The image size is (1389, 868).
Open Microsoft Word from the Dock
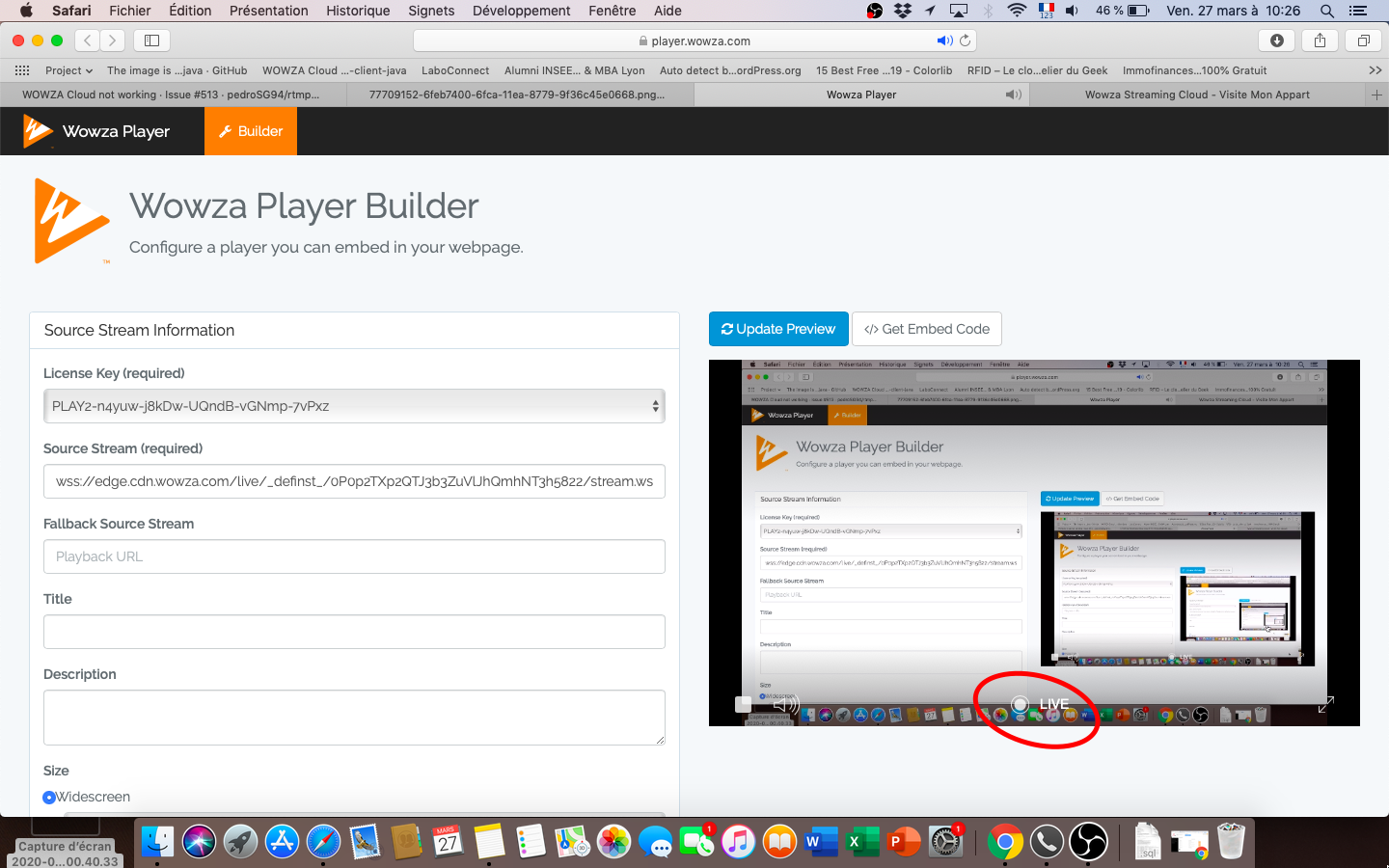(x=821, y=842)
